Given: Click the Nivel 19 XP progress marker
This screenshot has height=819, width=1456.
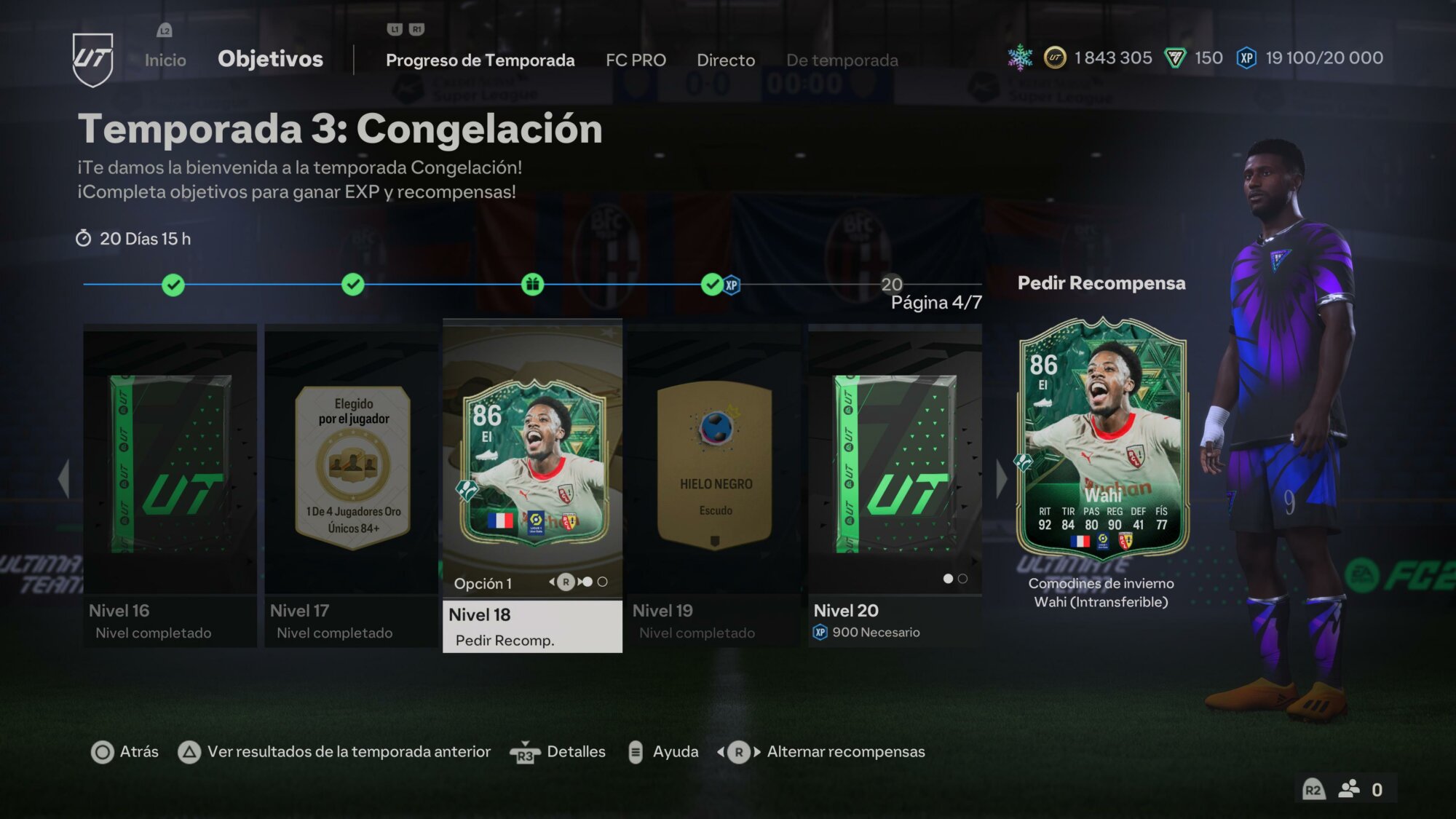Looking at the screenshot, I should (x=719, y=285).
